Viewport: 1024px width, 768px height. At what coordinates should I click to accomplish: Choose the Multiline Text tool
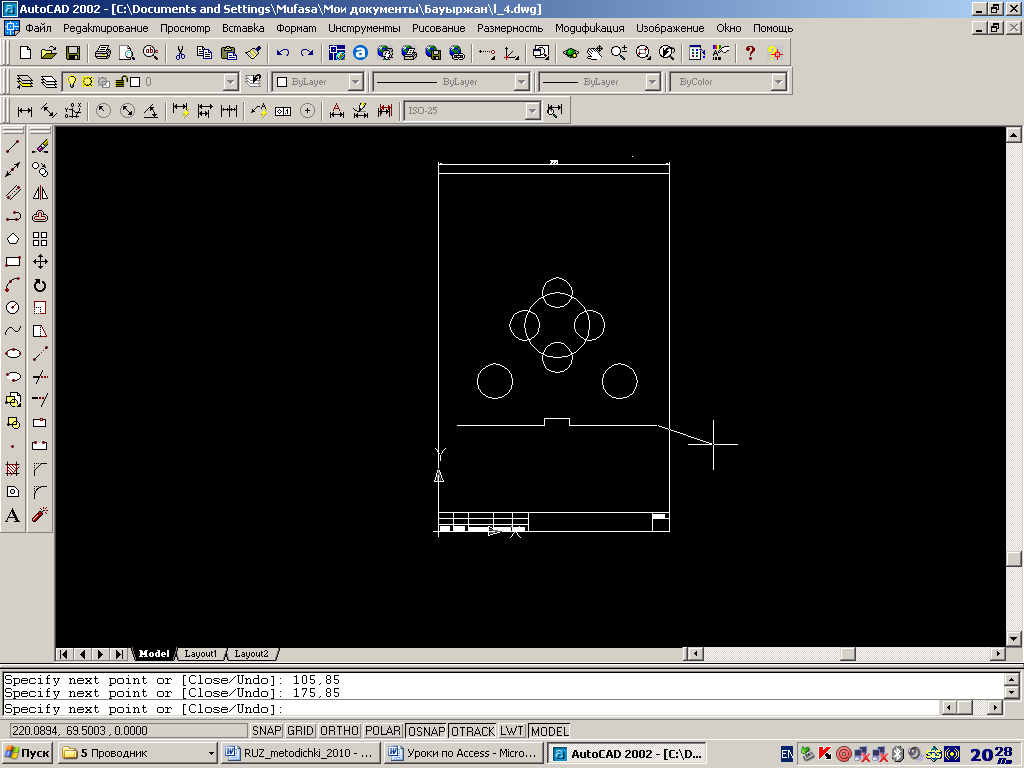[x=12, y=515]
